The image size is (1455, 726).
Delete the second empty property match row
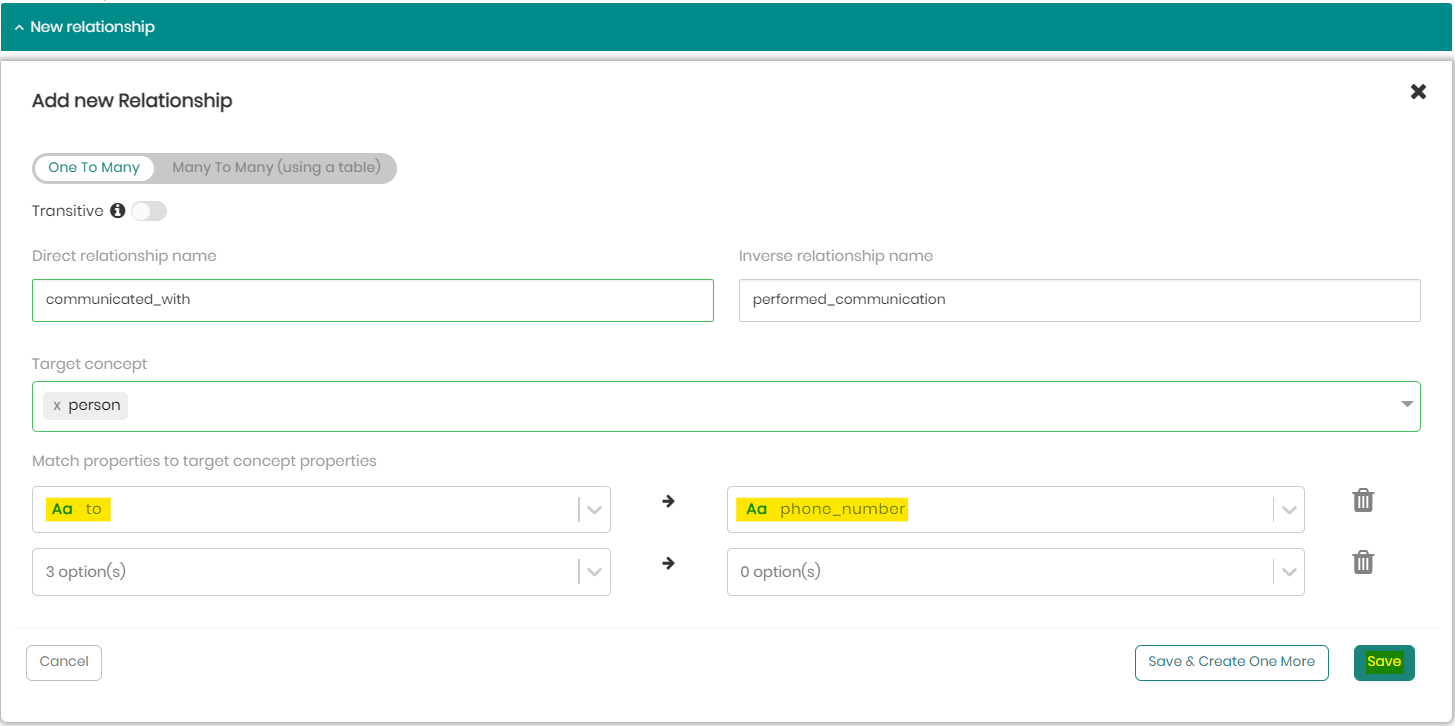pyautogui.click(x=1363, y=563)
